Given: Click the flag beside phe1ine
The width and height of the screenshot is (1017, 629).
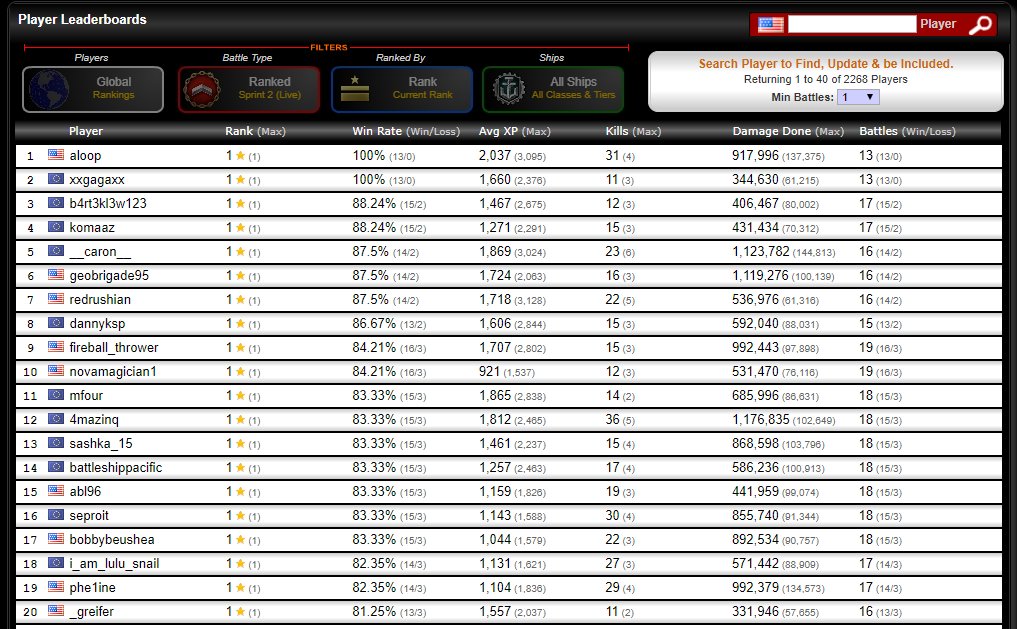Looking at the screenshot, I should (x=56, y=587).
